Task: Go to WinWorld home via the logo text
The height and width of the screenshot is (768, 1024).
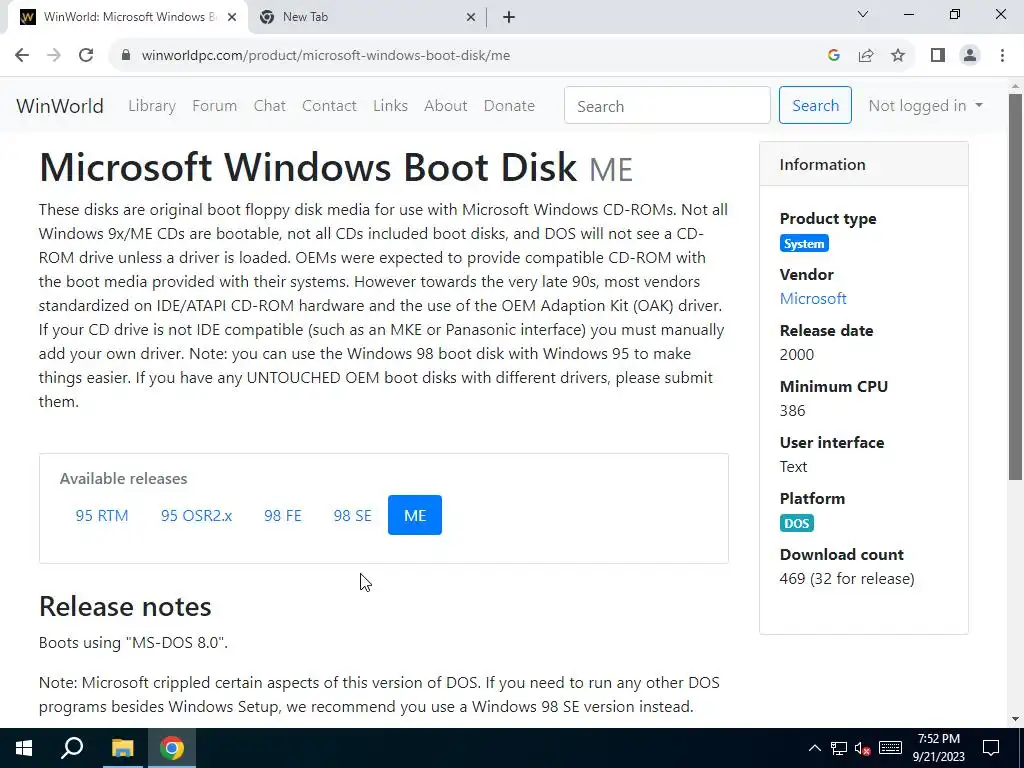Action: pos(59,106)
